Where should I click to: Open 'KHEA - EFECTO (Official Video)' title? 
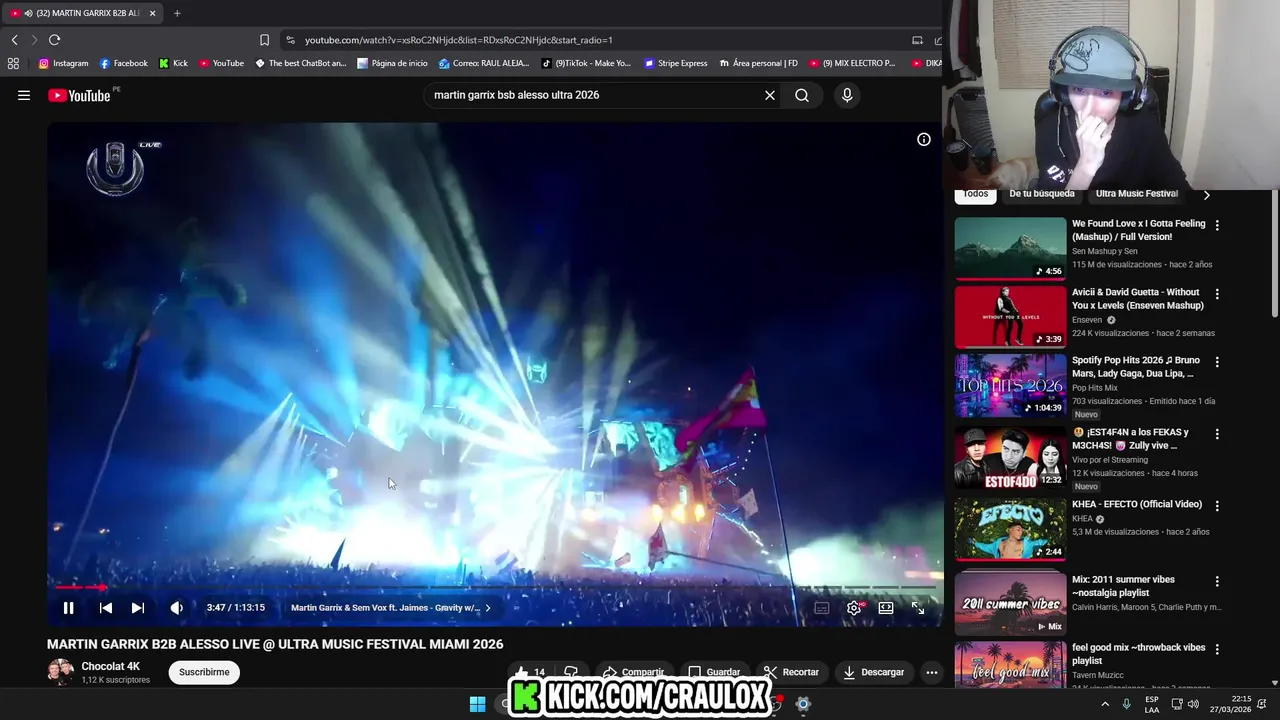1137,505
